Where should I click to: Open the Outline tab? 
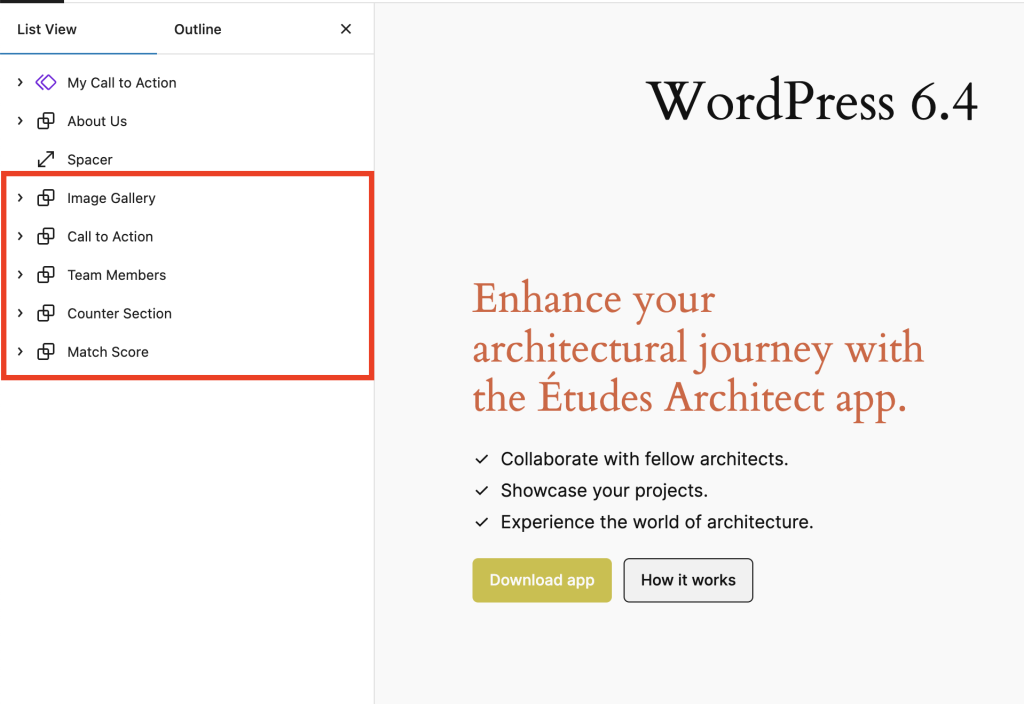point(198,29)
